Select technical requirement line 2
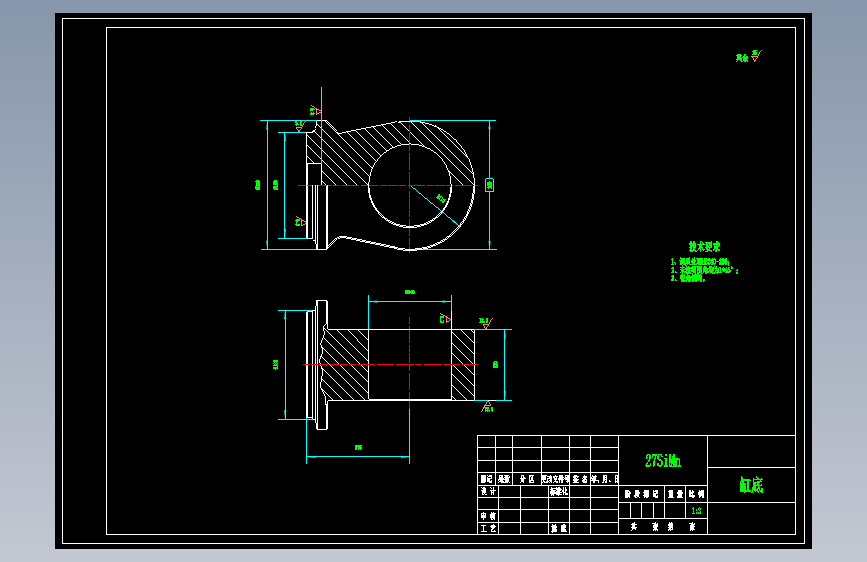This screenshot has height=562, width=867. pyautogui.click(x=704, y=270)
